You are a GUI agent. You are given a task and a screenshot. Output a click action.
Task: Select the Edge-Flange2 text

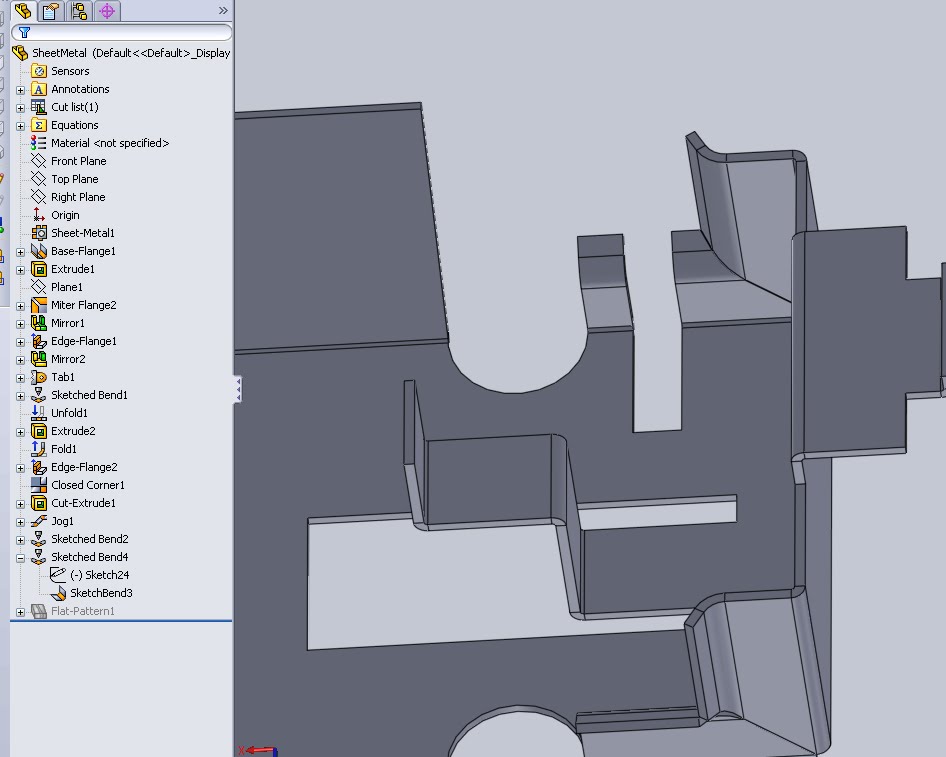84,467
